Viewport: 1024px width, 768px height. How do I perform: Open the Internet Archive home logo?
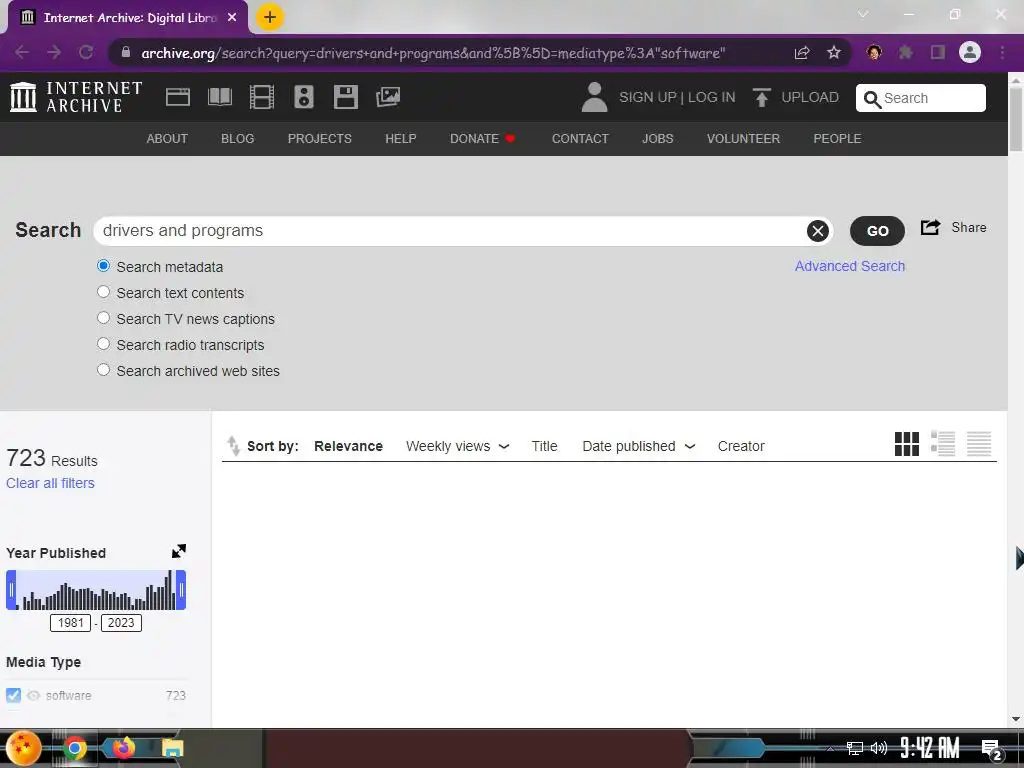coord(76,97)
